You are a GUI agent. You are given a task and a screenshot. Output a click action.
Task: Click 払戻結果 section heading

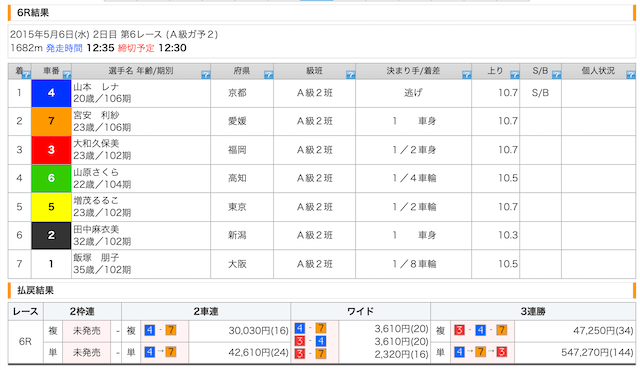coord(36,290)
